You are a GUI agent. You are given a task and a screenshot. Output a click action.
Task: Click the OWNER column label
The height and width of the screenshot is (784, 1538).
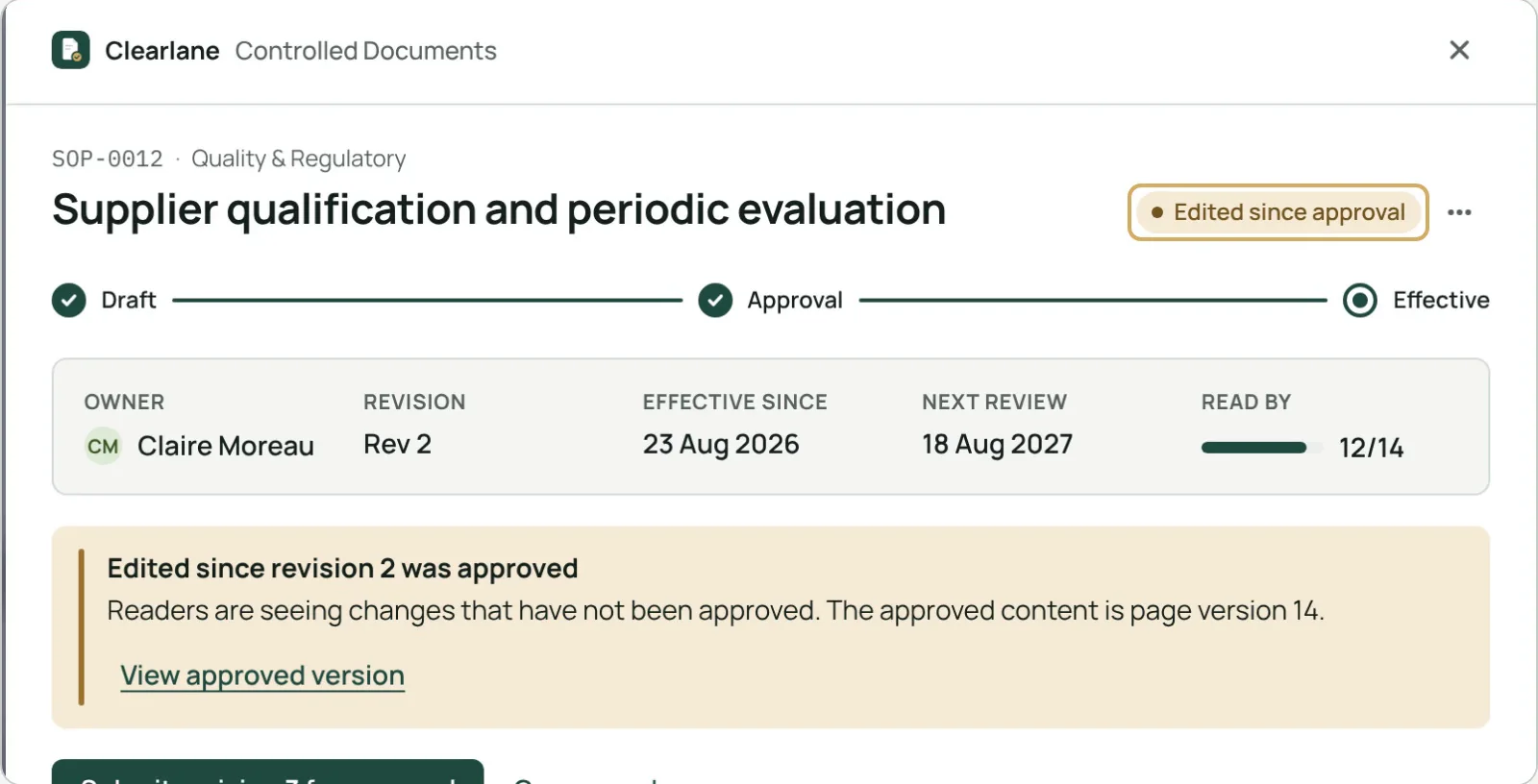click(124, 402)
